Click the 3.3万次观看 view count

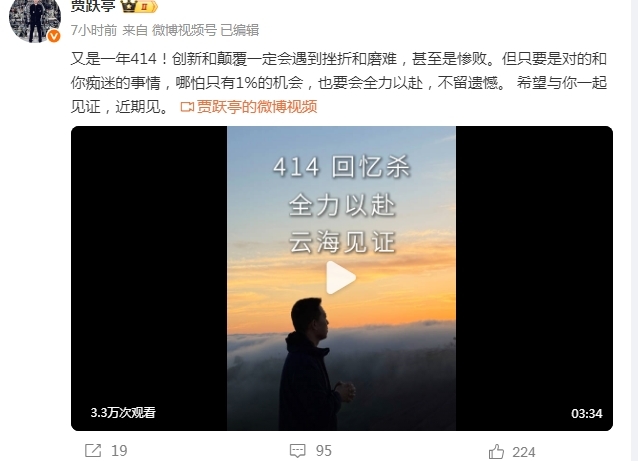coord(123,413)
